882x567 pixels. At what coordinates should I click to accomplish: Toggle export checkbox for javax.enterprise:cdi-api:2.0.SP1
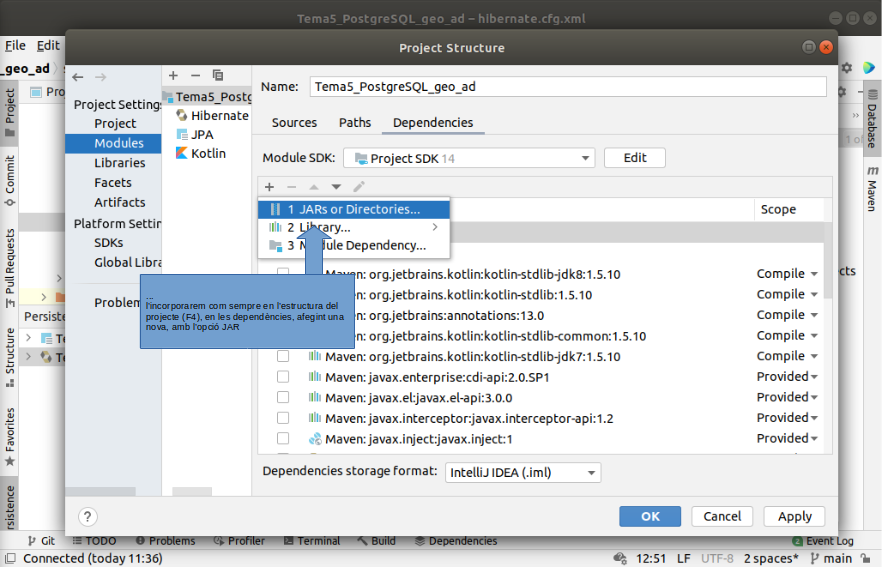[x=283, y=377]
